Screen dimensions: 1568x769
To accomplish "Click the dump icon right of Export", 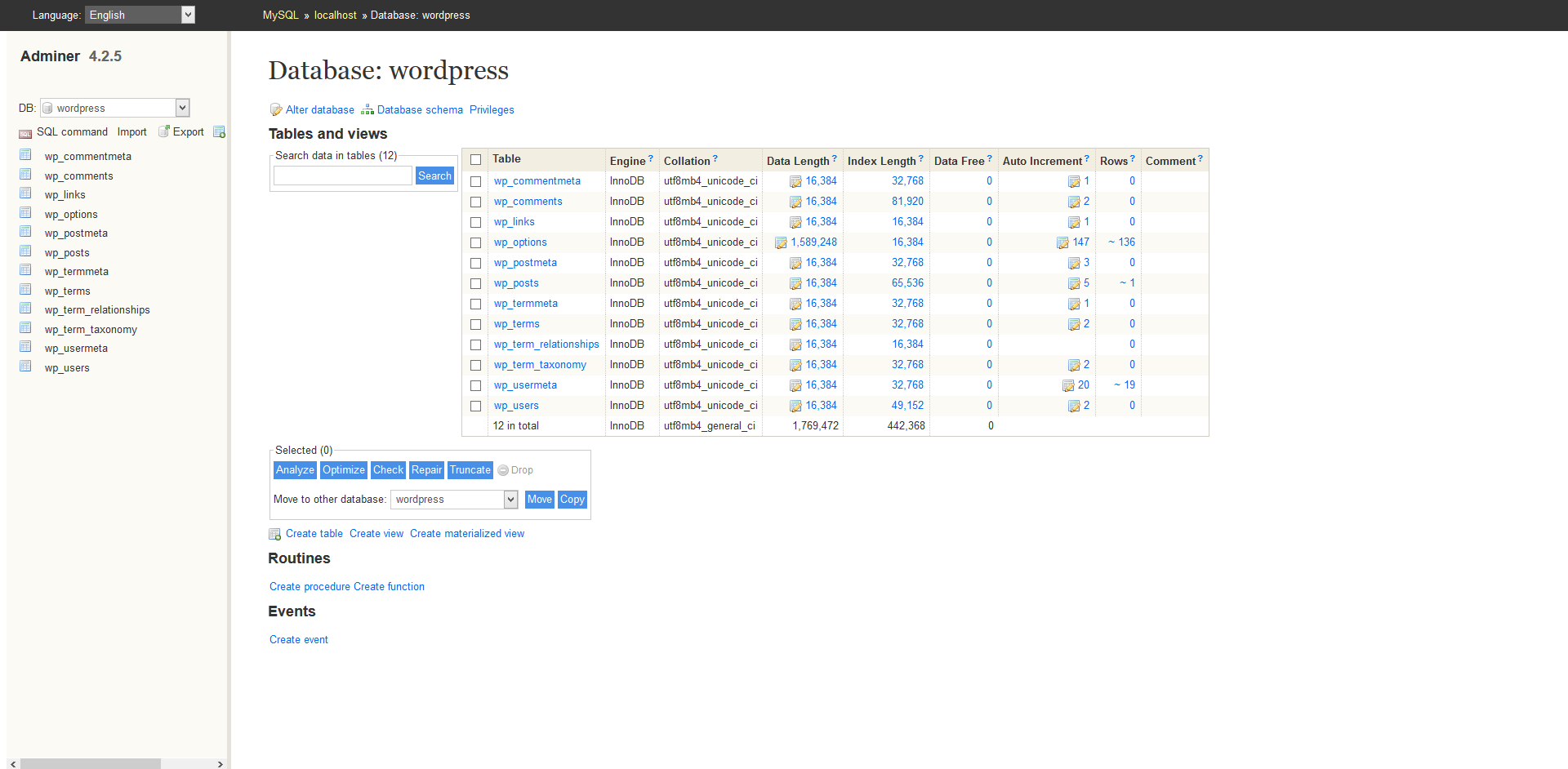I will [x=219, y=131].
